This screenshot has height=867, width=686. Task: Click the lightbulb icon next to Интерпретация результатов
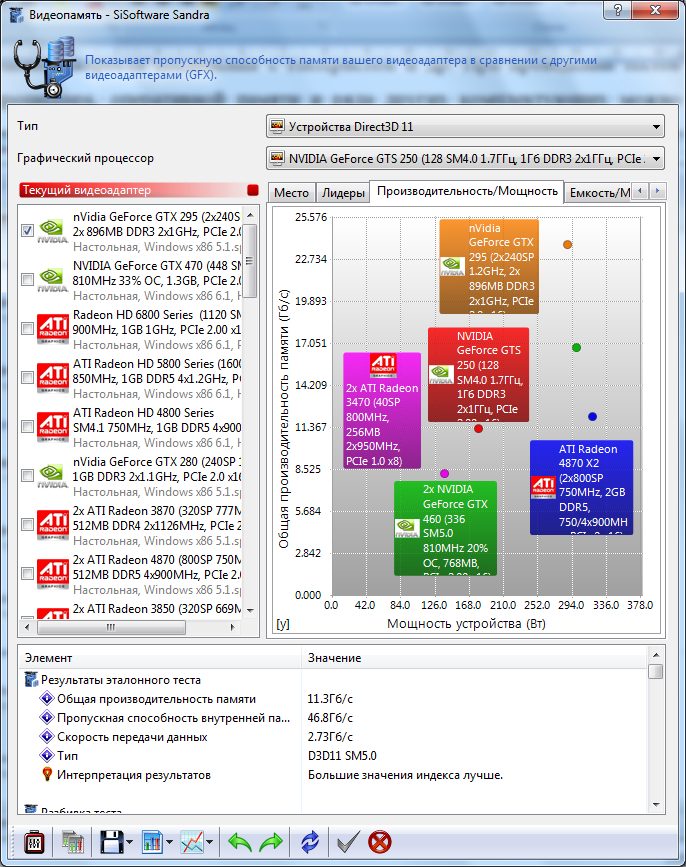coord(47,774)
